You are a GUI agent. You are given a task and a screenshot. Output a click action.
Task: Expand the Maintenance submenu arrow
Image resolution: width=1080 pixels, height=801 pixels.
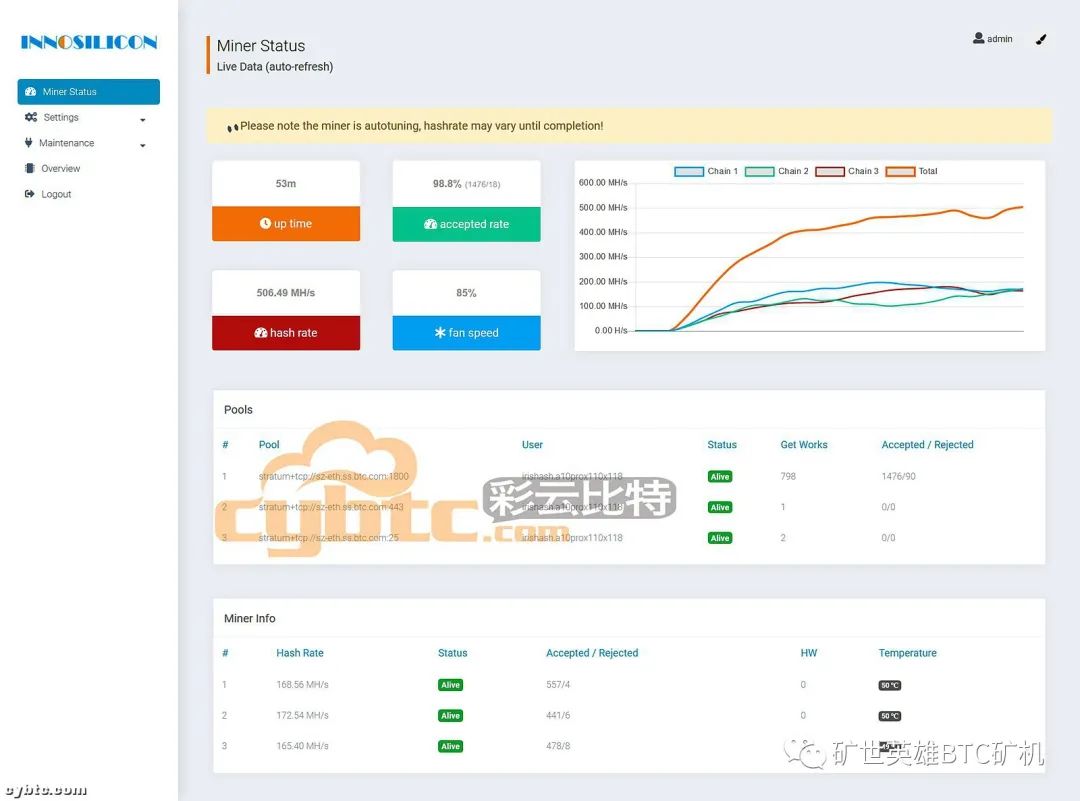click(142, 146)
